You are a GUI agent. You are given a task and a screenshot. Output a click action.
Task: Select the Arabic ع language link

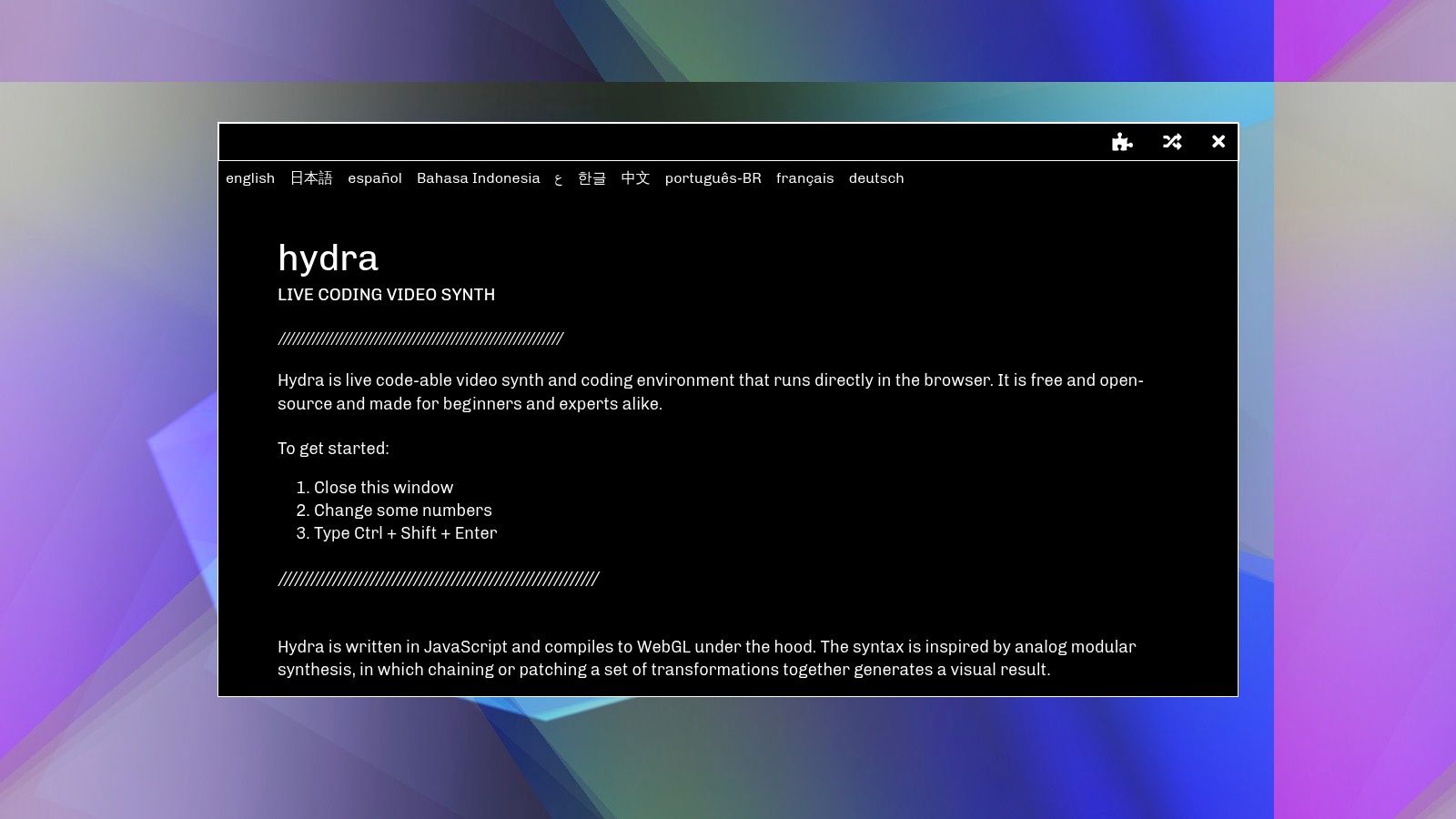point(559,179)
